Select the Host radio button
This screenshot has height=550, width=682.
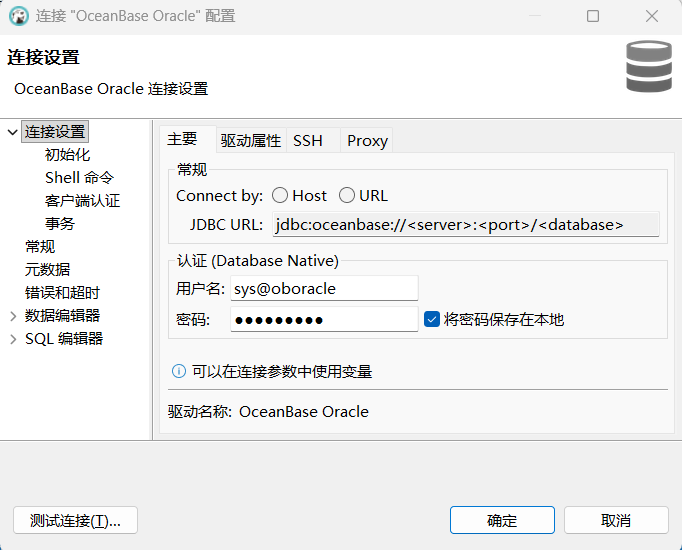pos(280,195)
